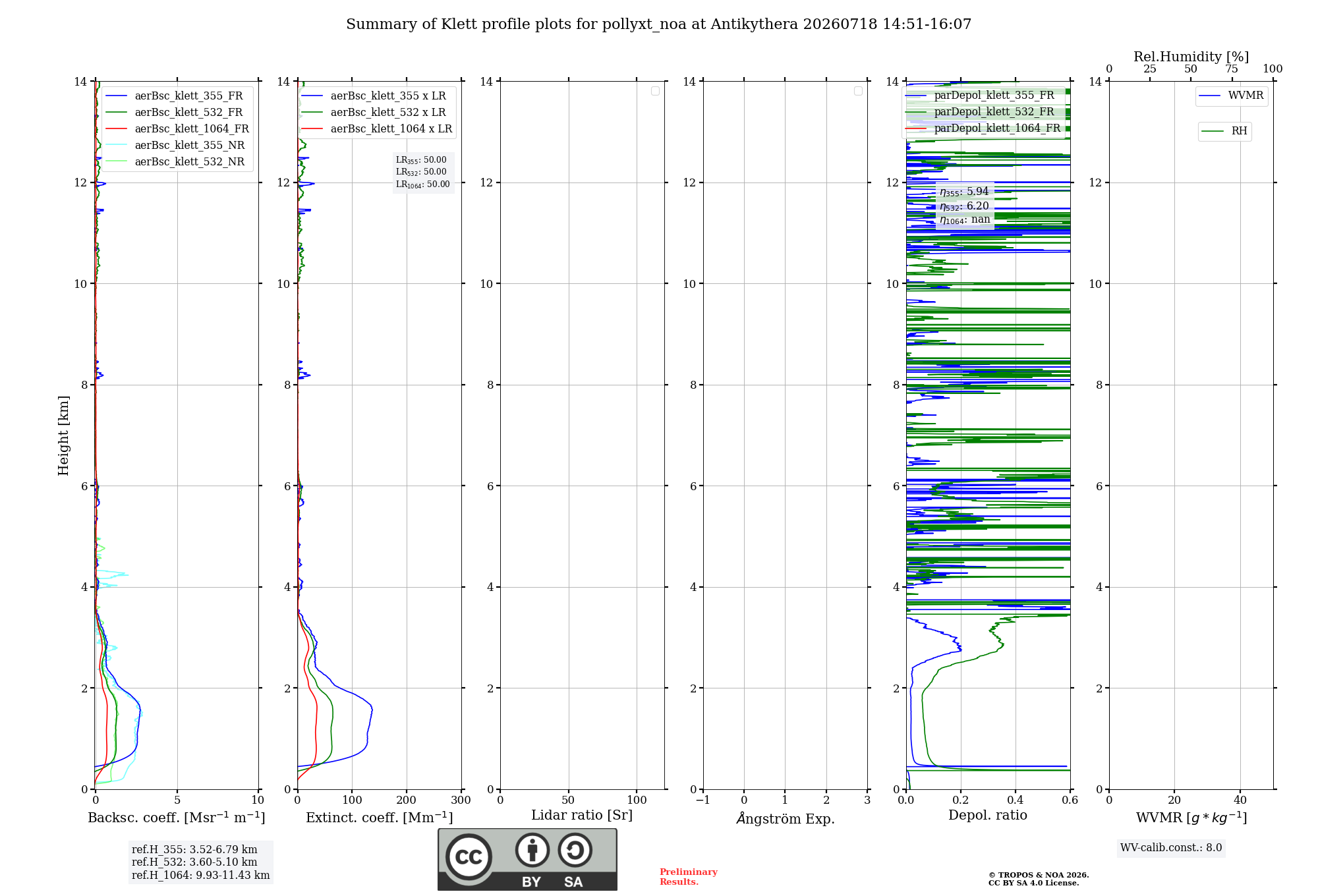Click the parDepol_klett_532_FR legend label

tap(994, 111)
